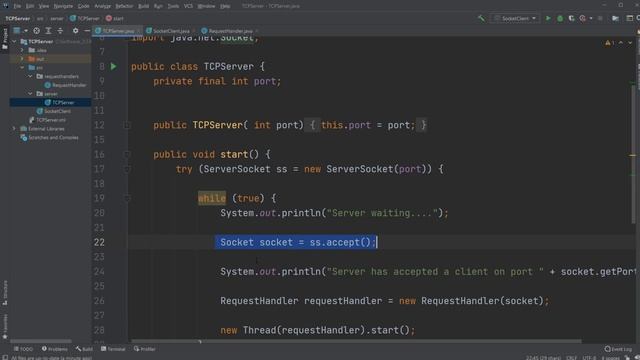The height and width of the screenshot is (360, 640).
Task: Click the warning indicator in editor corner
Action: [610, 43]
